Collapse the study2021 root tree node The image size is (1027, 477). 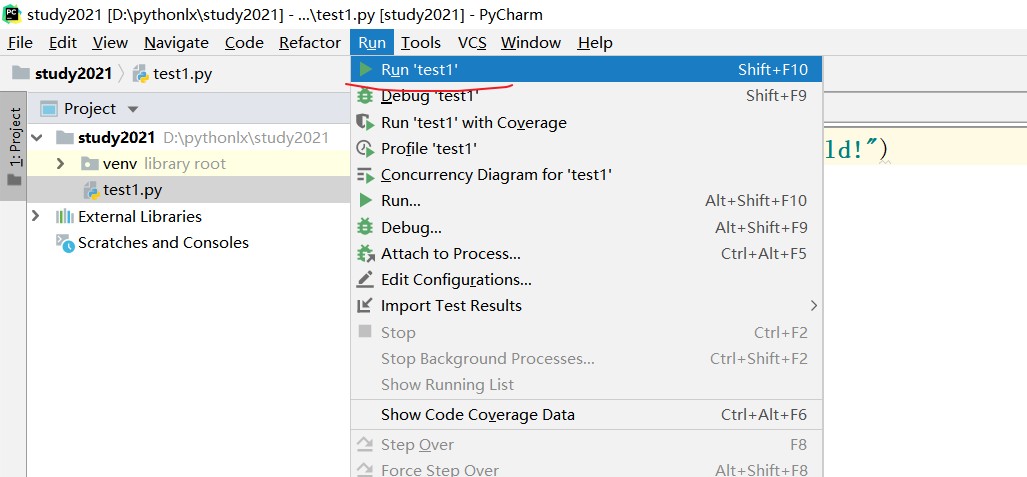pyautogui.click(x=37, y=138)
